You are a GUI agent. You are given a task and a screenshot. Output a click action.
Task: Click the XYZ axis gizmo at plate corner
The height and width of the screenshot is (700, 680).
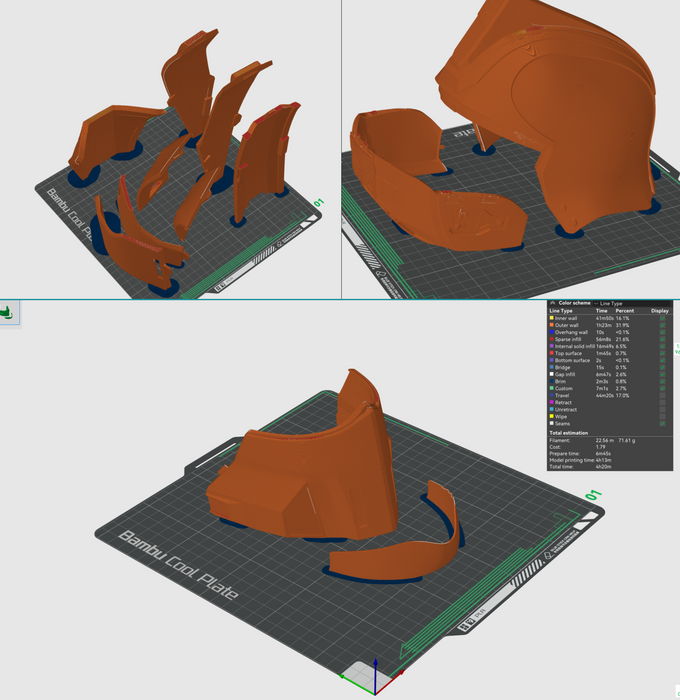(372, 676)
